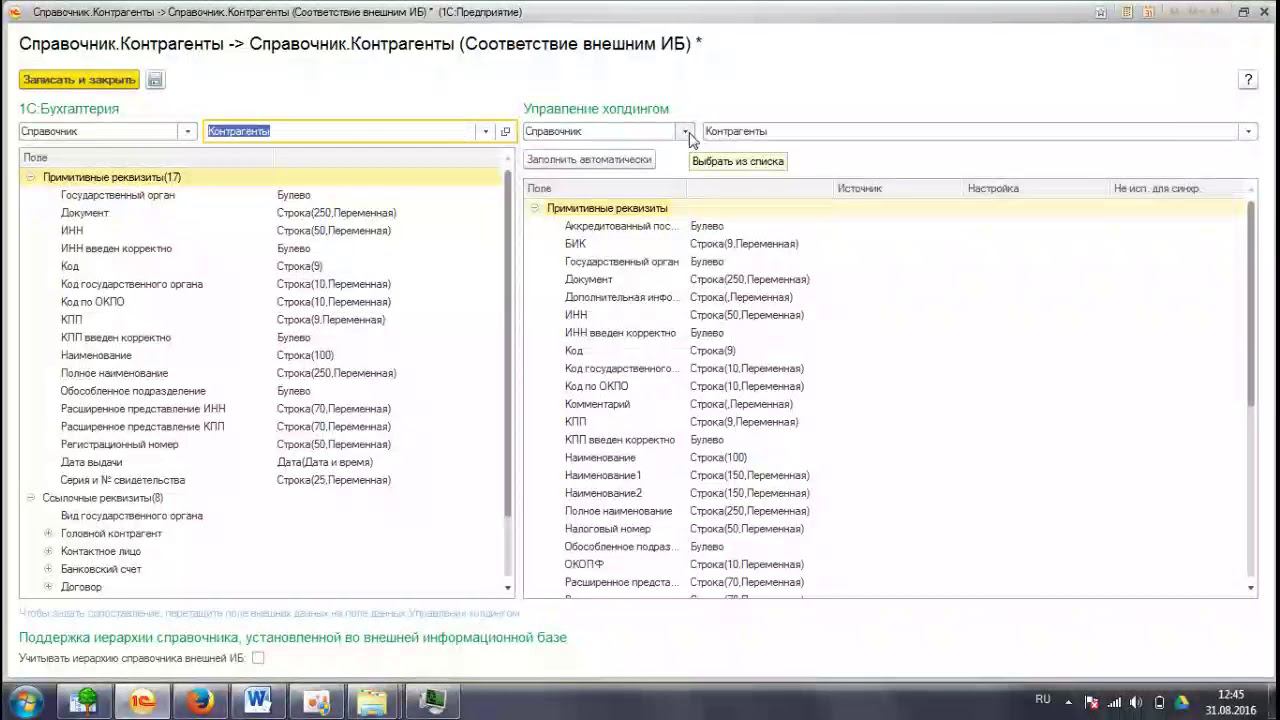Open left Справочник type dropdown
Image resolution: width=1280 pixels, height=720 pixels.
tap(187, 131)
